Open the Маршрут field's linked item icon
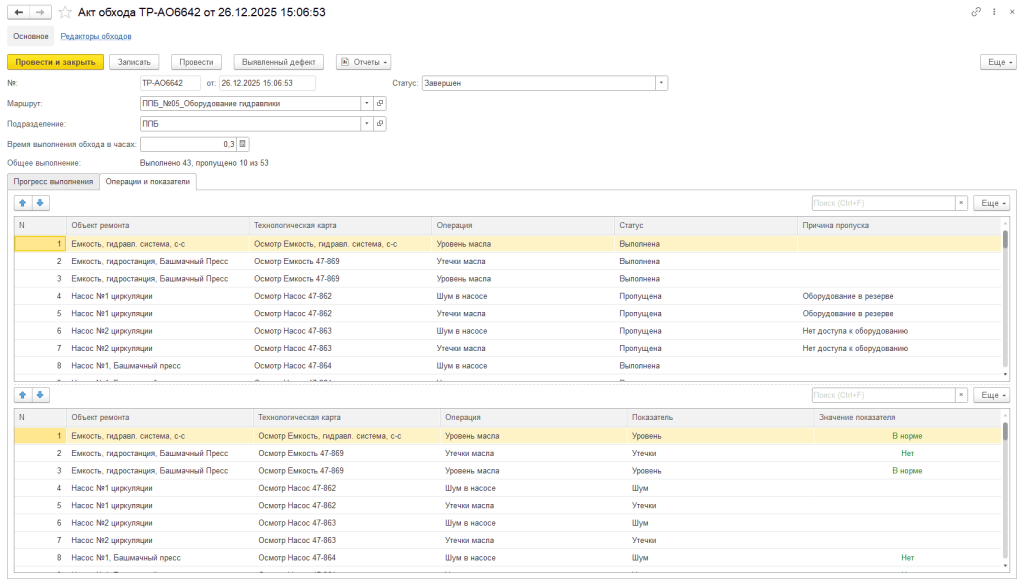This screenshot has width=1024, height=585. 379,103
